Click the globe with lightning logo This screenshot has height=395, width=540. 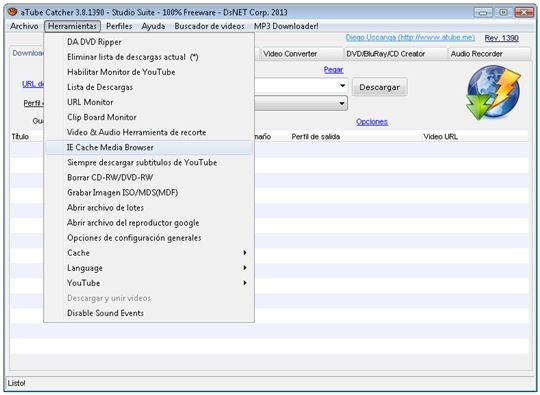coord(494,92)
